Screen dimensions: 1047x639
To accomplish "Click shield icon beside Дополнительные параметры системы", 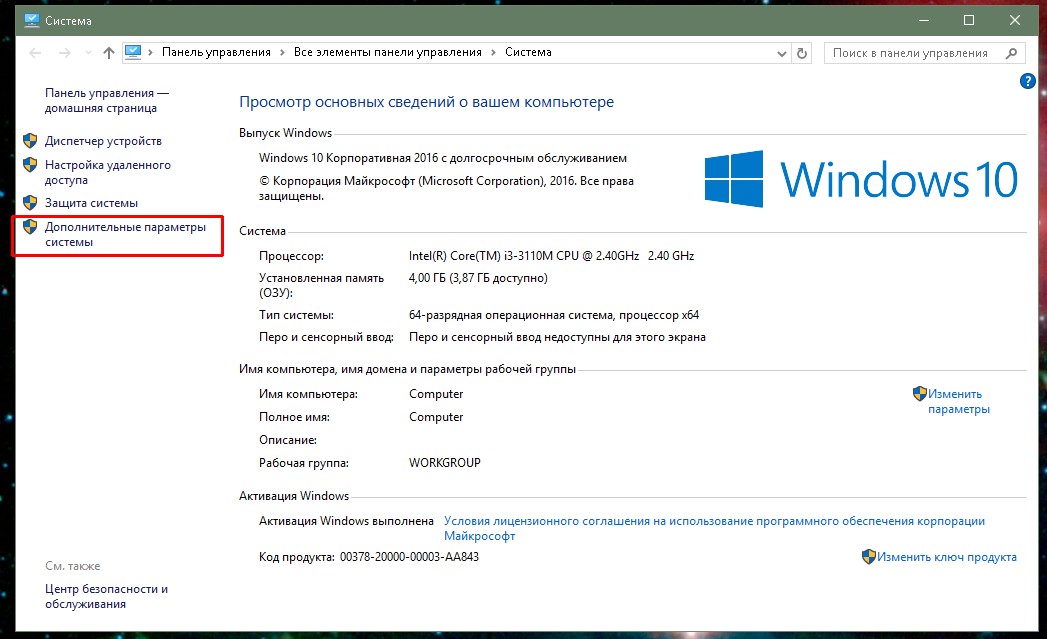I will pos(30,227).
